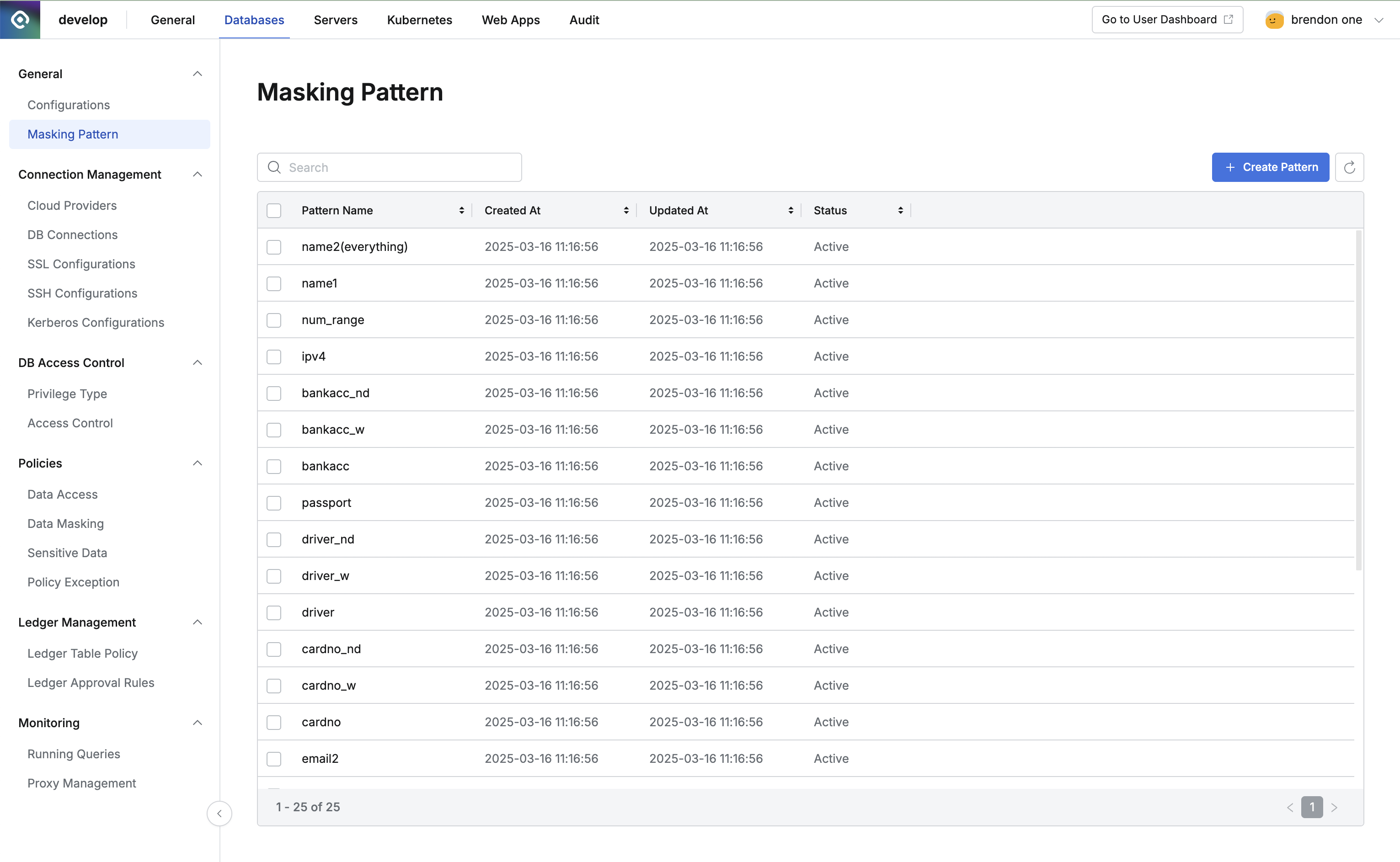Collapse the Connection Management section
Viewport: 1400px width, 862px height.
(198, 175)
